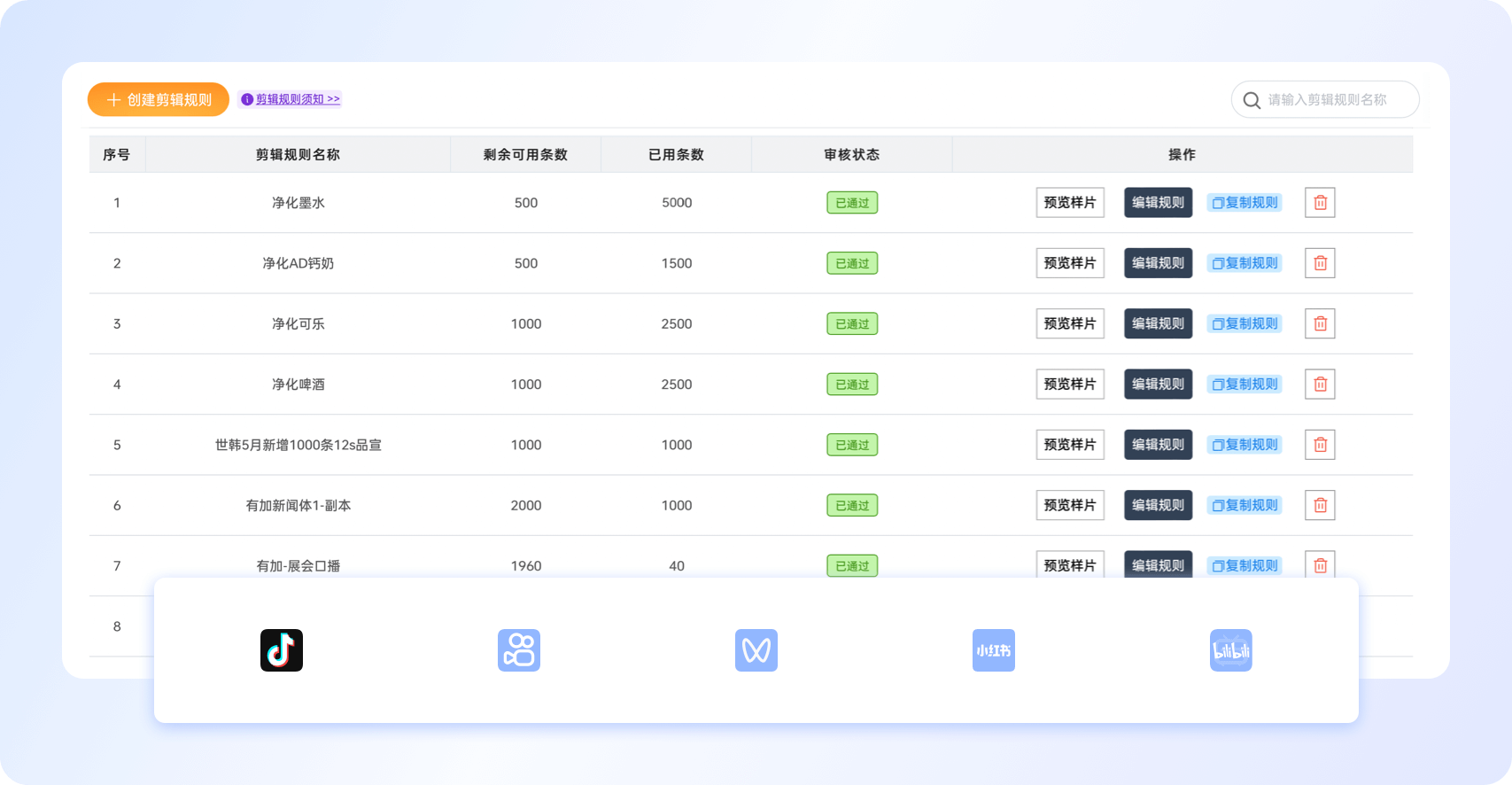Click the 已通过 status of 净化可乐
Screen dimensions: 1512x785
852,323
